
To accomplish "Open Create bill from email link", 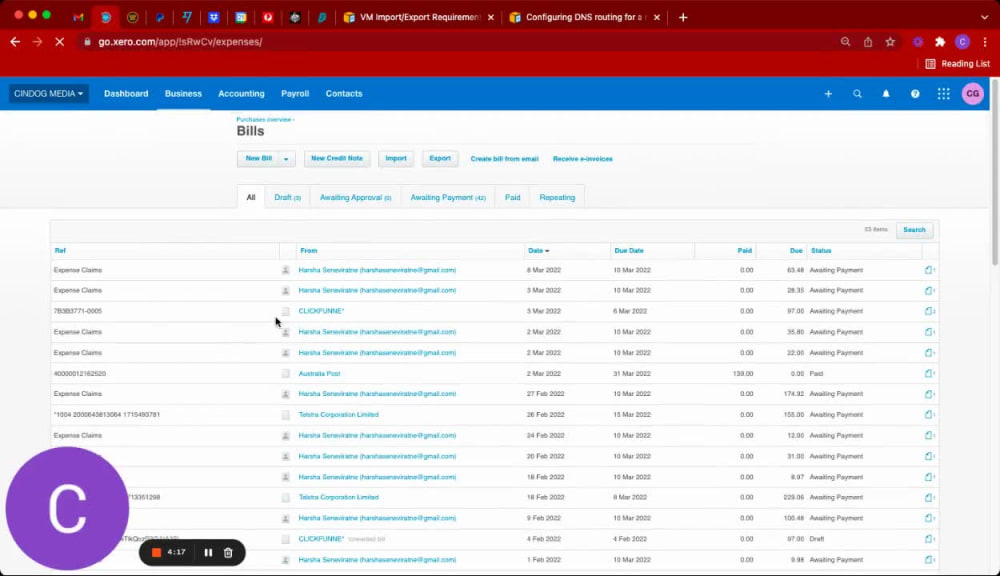I will click(504, 159).
